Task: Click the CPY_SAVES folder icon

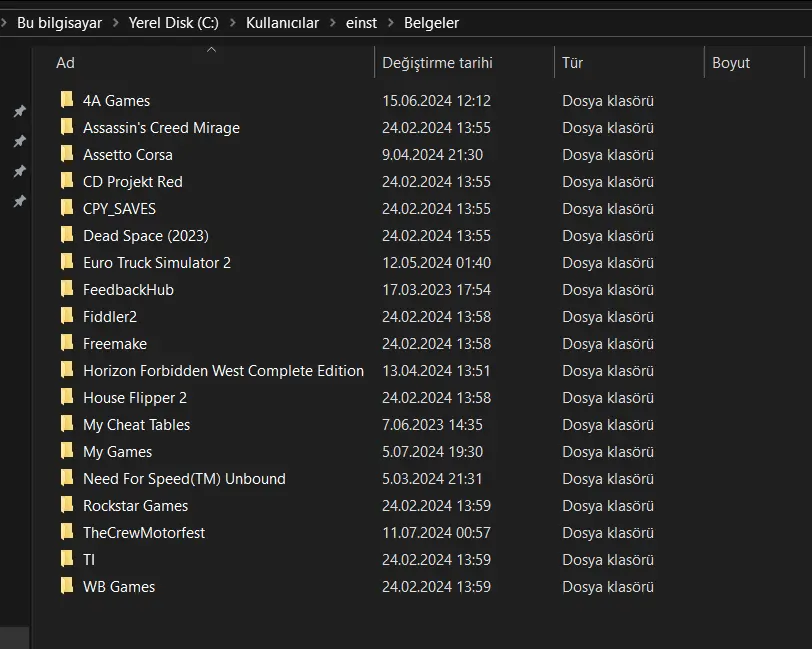Action: click(x=67, y=208)
